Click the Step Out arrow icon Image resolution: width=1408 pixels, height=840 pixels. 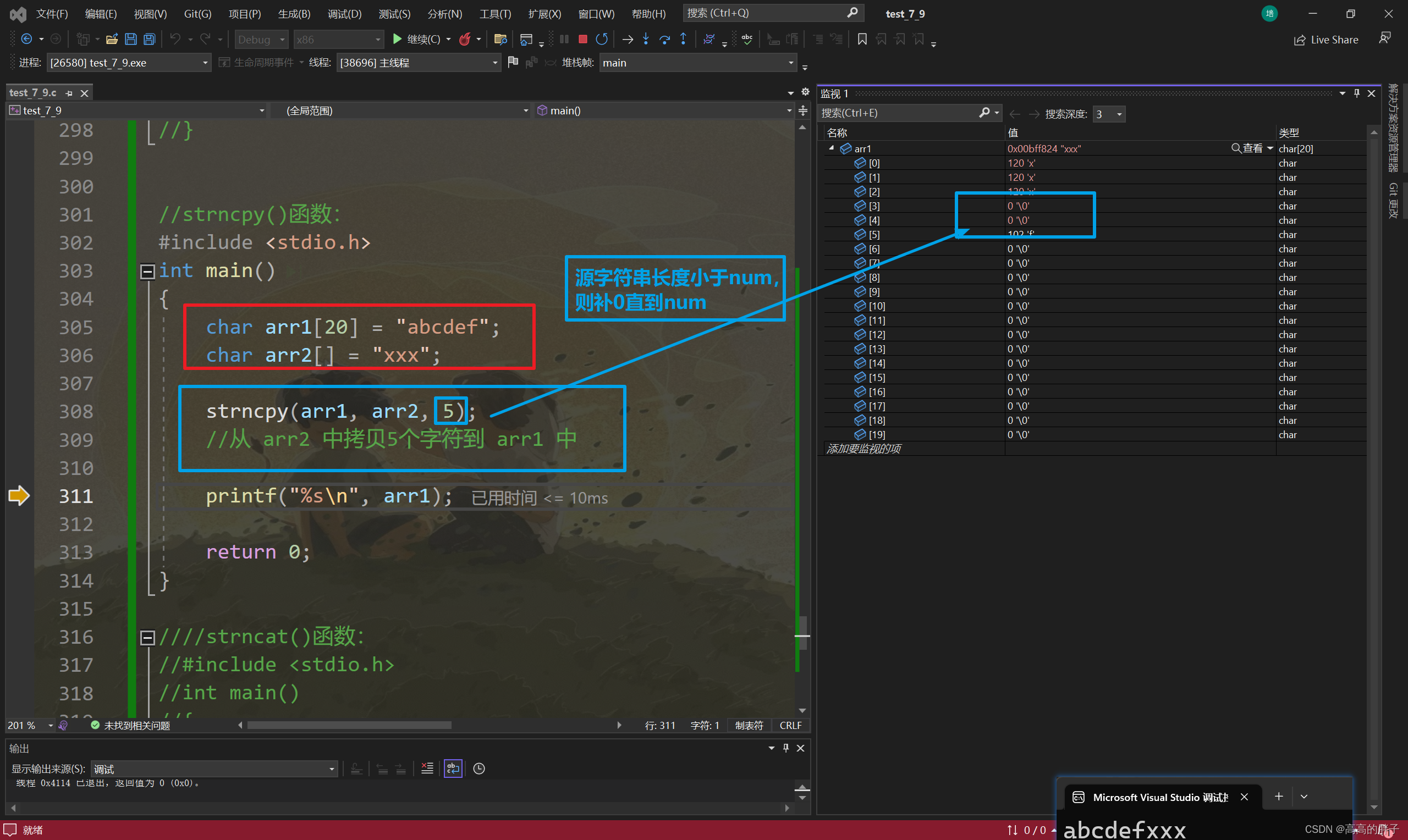tap(683, 39)
